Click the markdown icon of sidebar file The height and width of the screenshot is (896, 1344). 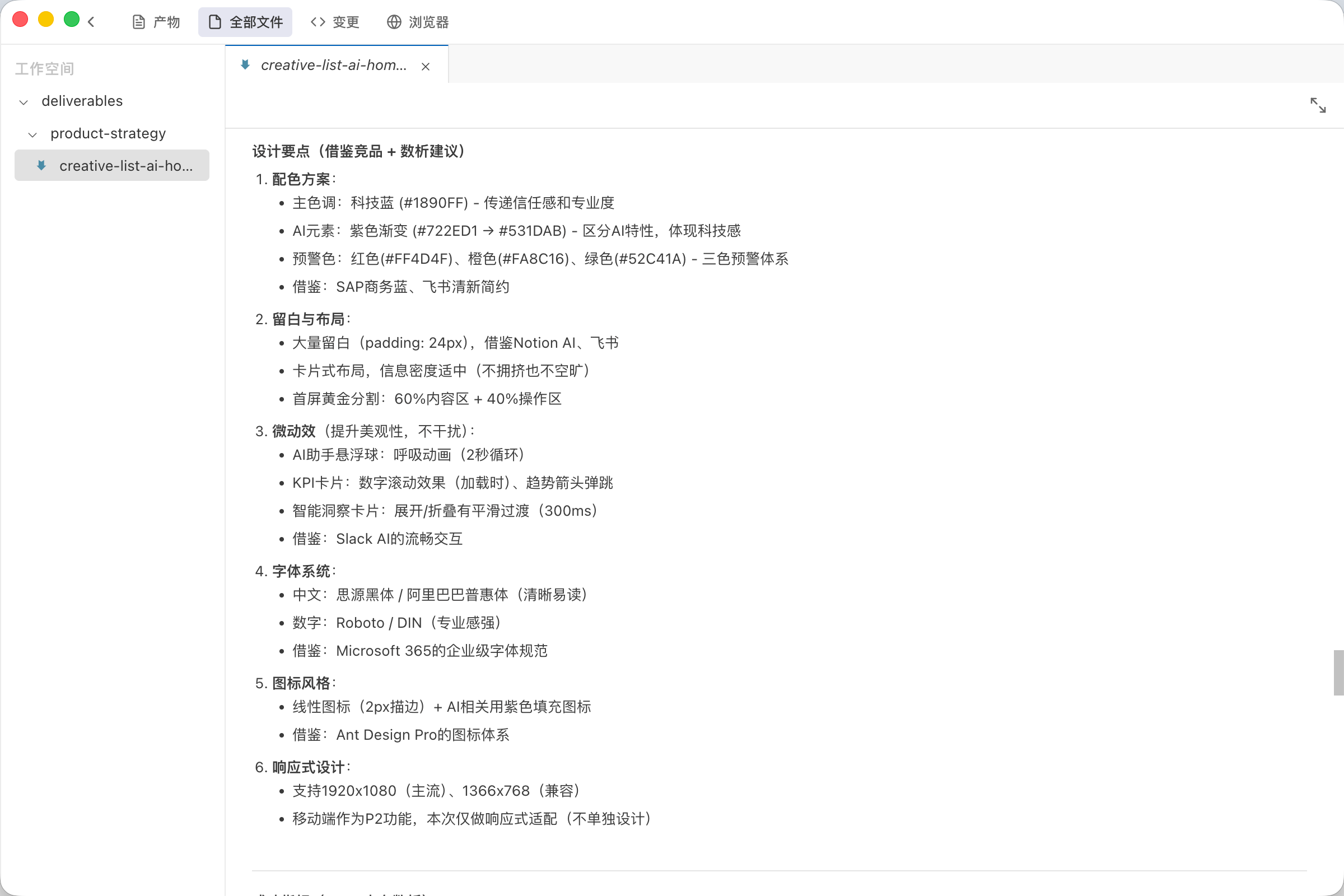41,166
